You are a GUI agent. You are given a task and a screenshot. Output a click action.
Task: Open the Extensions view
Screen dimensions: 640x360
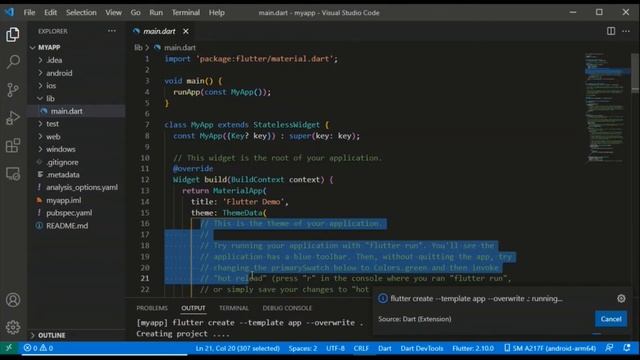(x=13, y=145)
